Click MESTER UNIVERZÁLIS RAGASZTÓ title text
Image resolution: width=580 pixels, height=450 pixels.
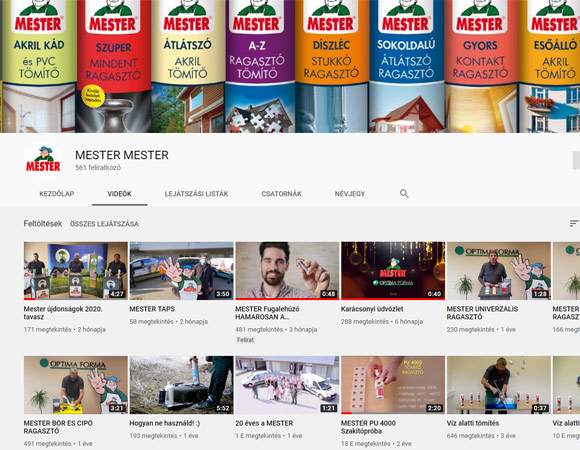point(482,313)
